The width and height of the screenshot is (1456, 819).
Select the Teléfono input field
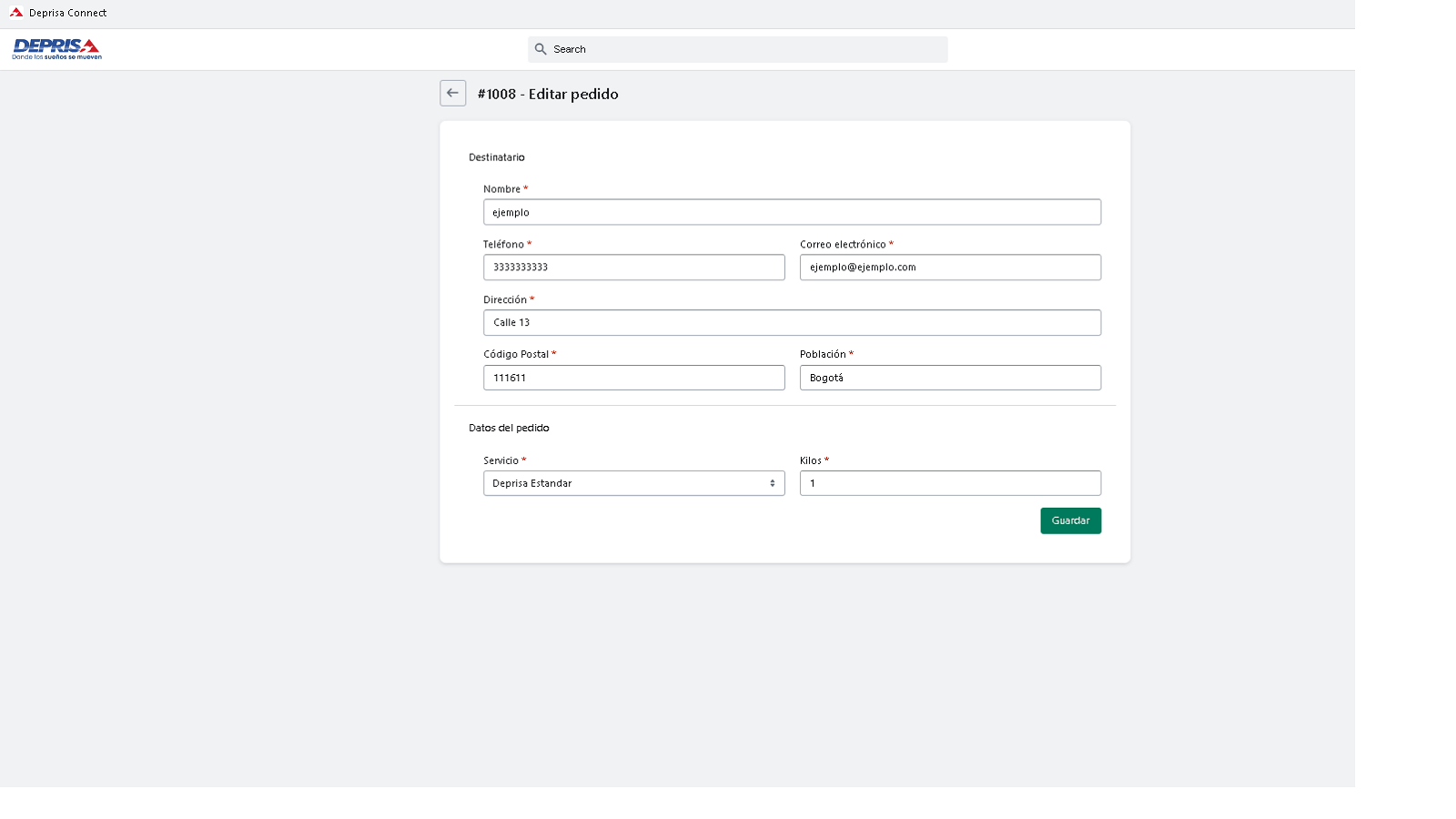point(633,268)
